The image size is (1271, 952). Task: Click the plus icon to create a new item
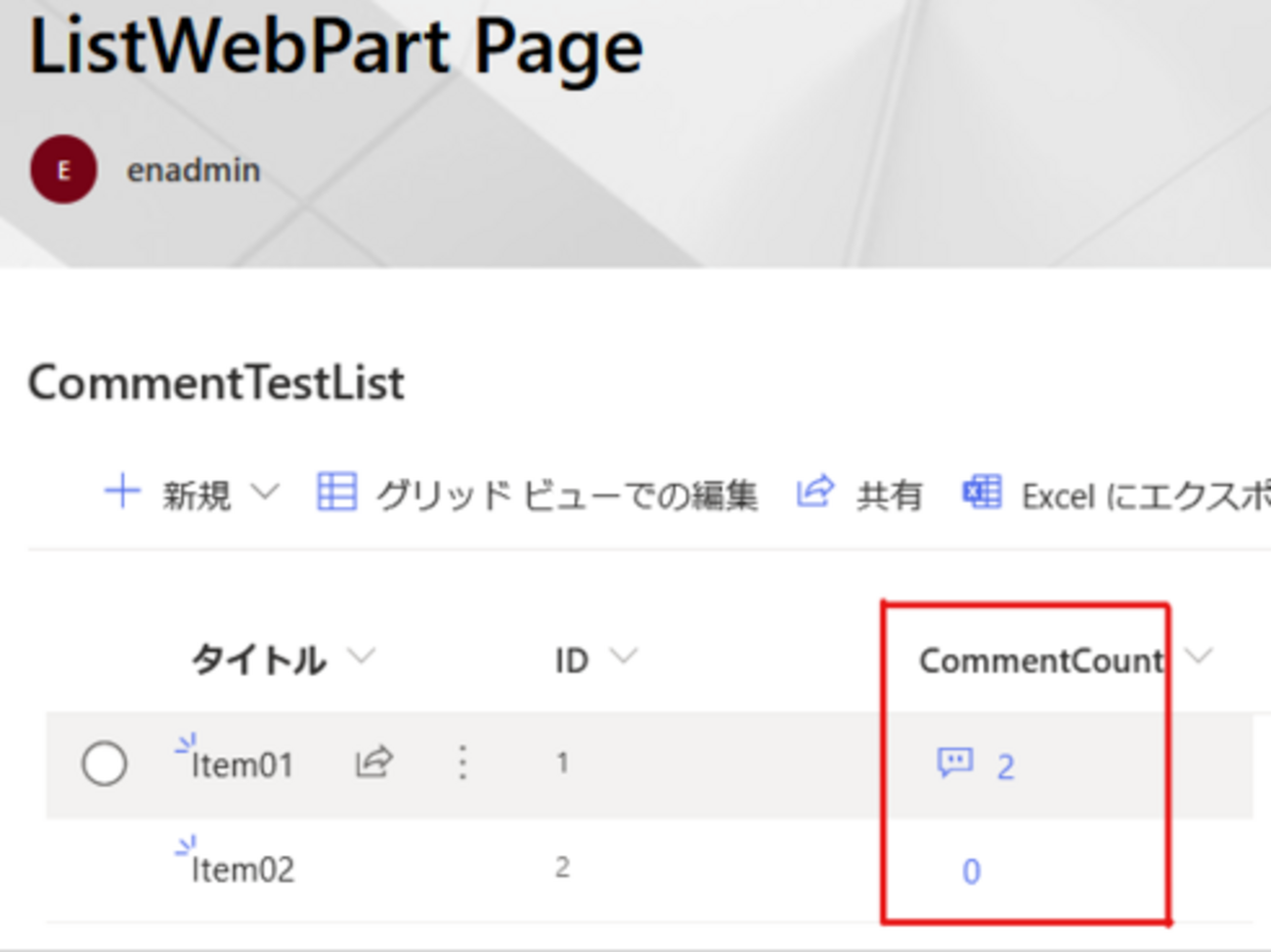123,493
